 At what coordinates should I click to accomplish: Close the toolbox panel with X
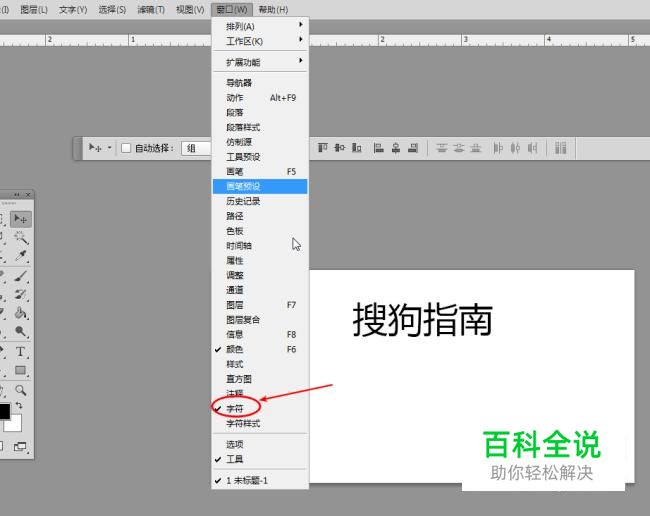[28, 194]
